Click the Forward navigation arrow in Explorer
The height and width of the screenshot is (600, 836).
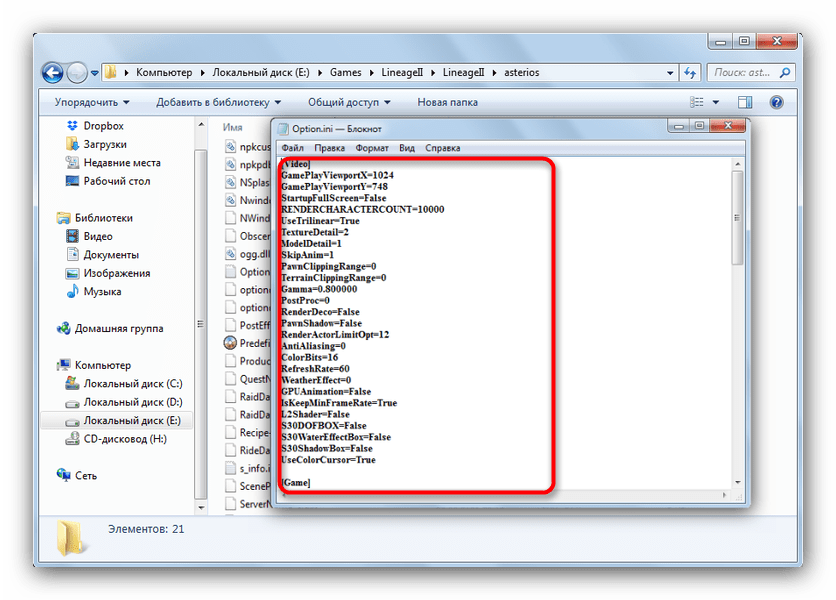77,73
